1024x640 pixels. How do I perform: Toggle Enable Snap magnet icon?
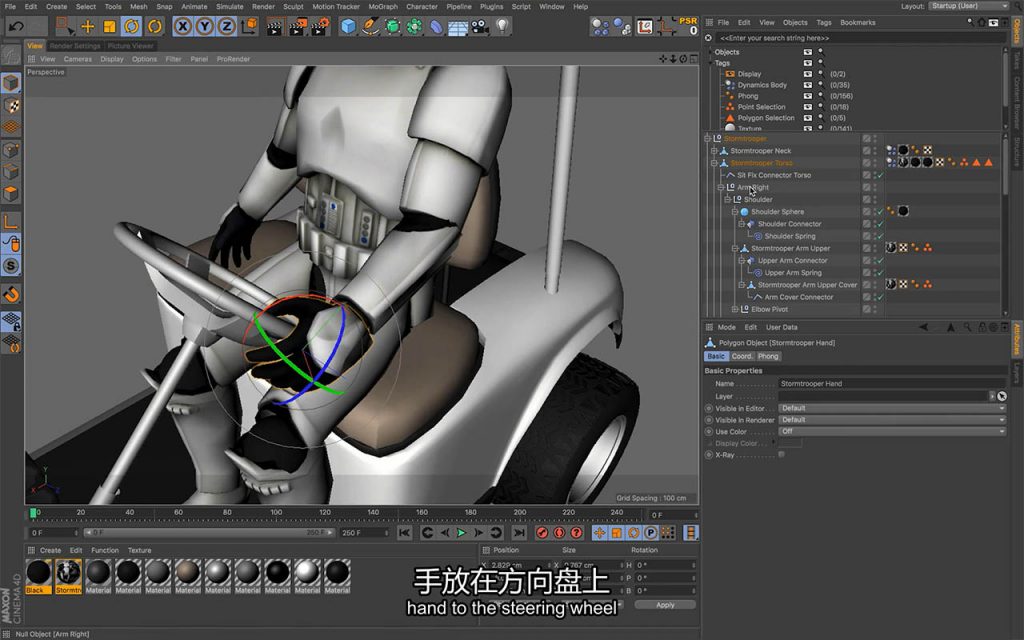pos(11,294)
